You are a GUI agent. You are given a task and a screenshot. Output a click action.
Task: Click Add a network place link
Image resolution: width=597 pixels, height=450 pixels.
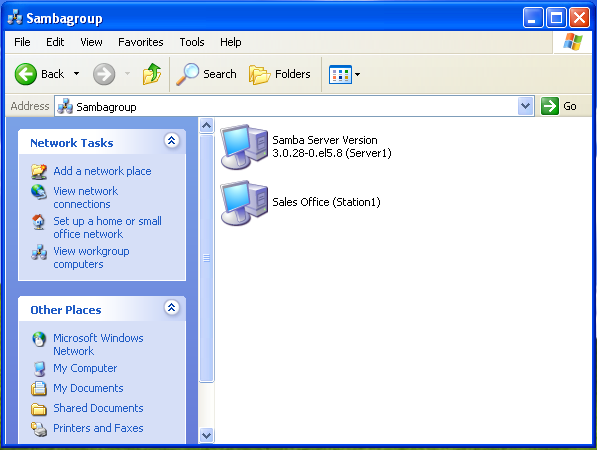tap(102, 171)
